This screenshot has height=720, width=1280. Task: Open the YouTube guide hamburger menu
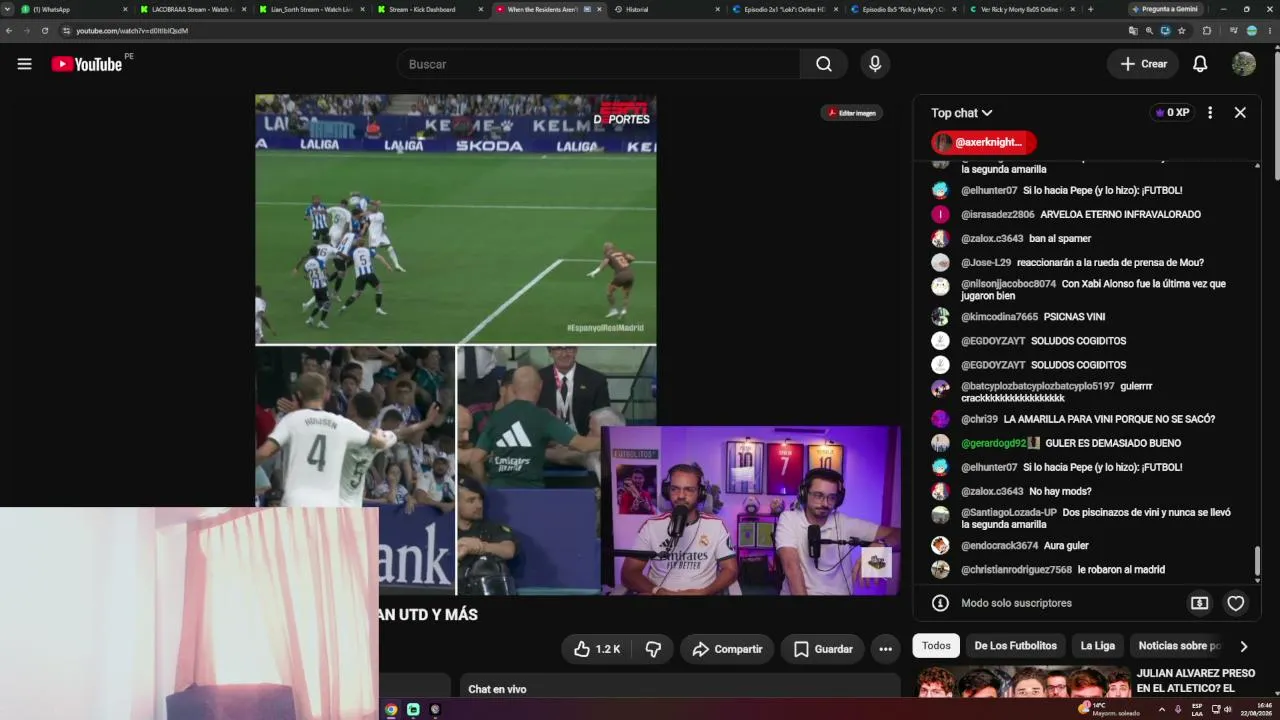pos(24,64)
